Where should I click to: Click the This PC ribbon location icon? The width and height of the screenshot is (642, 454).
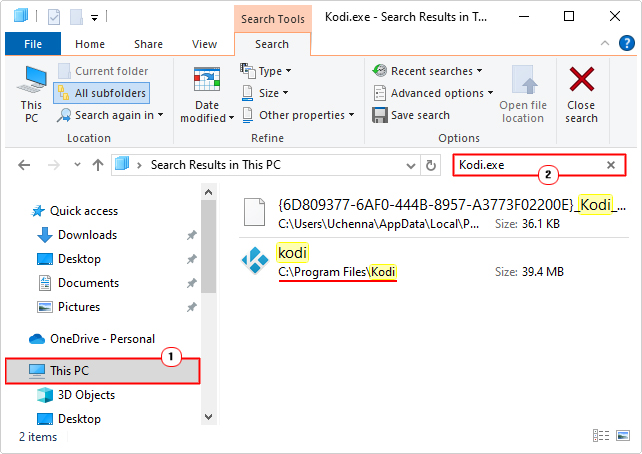(32, 94)
